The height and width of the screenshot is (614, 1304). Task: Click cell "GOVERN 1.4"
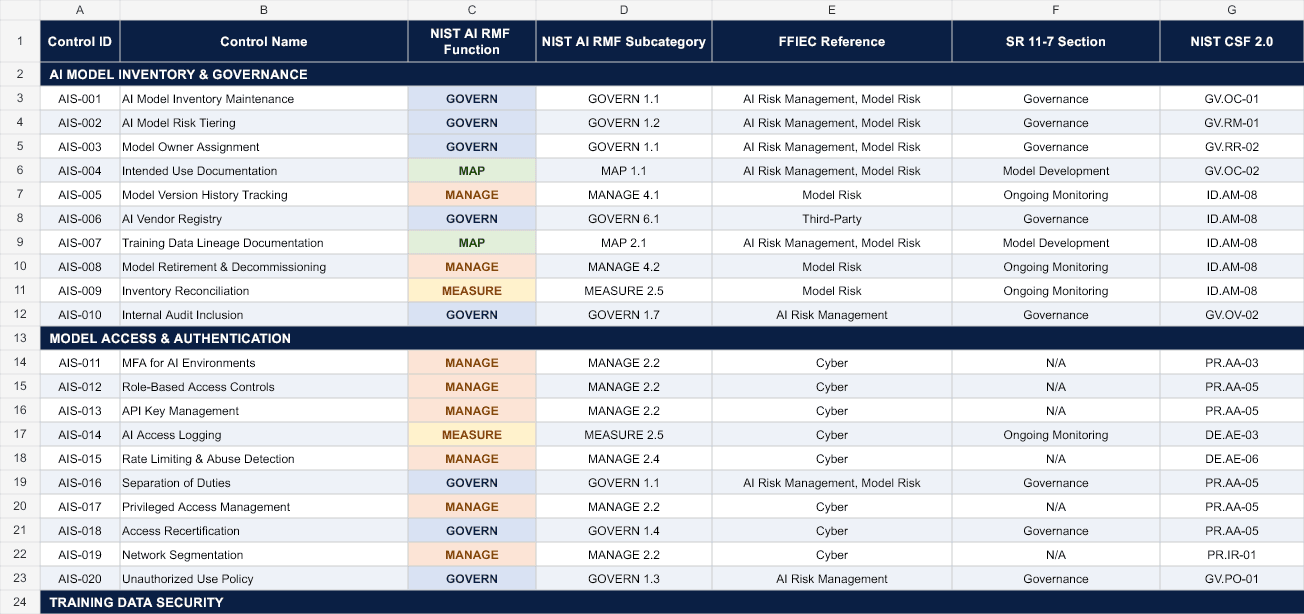(x=624, y=530)
